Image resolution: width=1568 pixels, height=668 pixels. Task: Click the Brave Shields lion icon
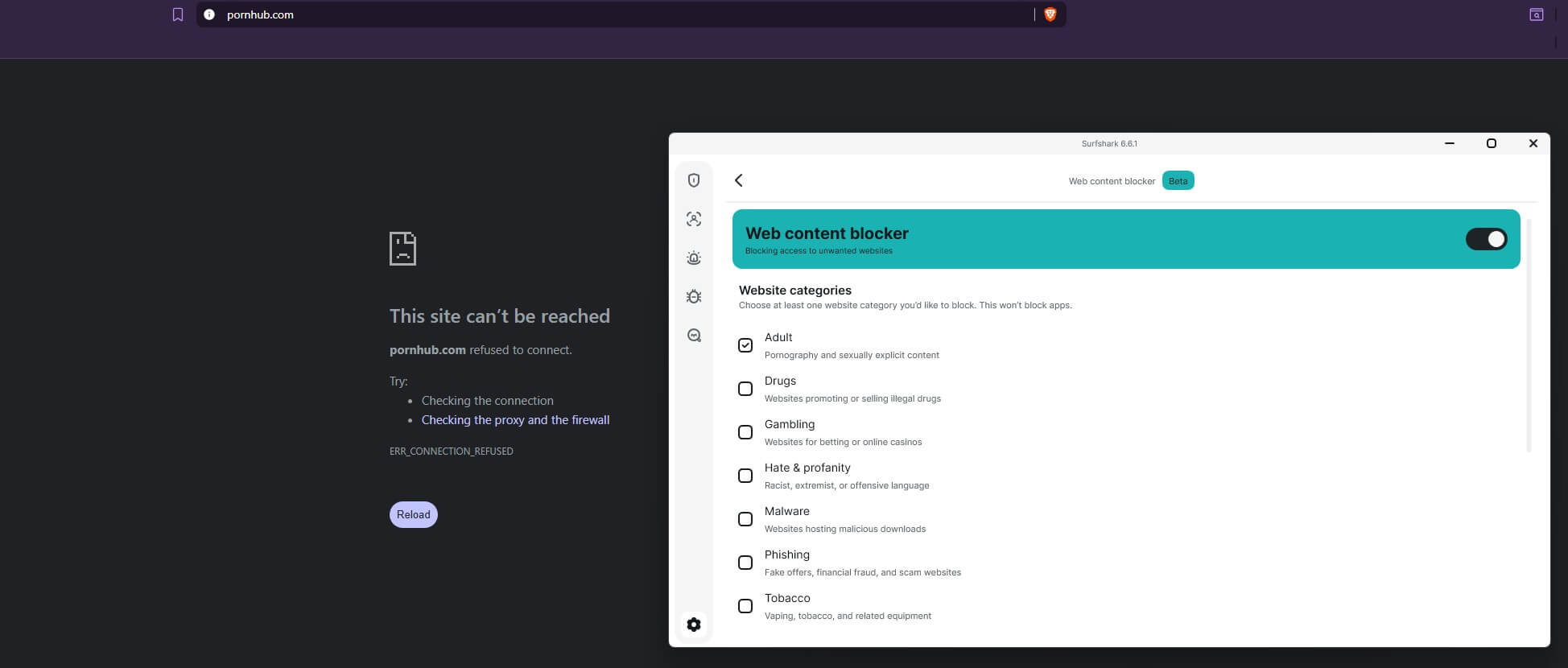click(x=1050, y=14)
